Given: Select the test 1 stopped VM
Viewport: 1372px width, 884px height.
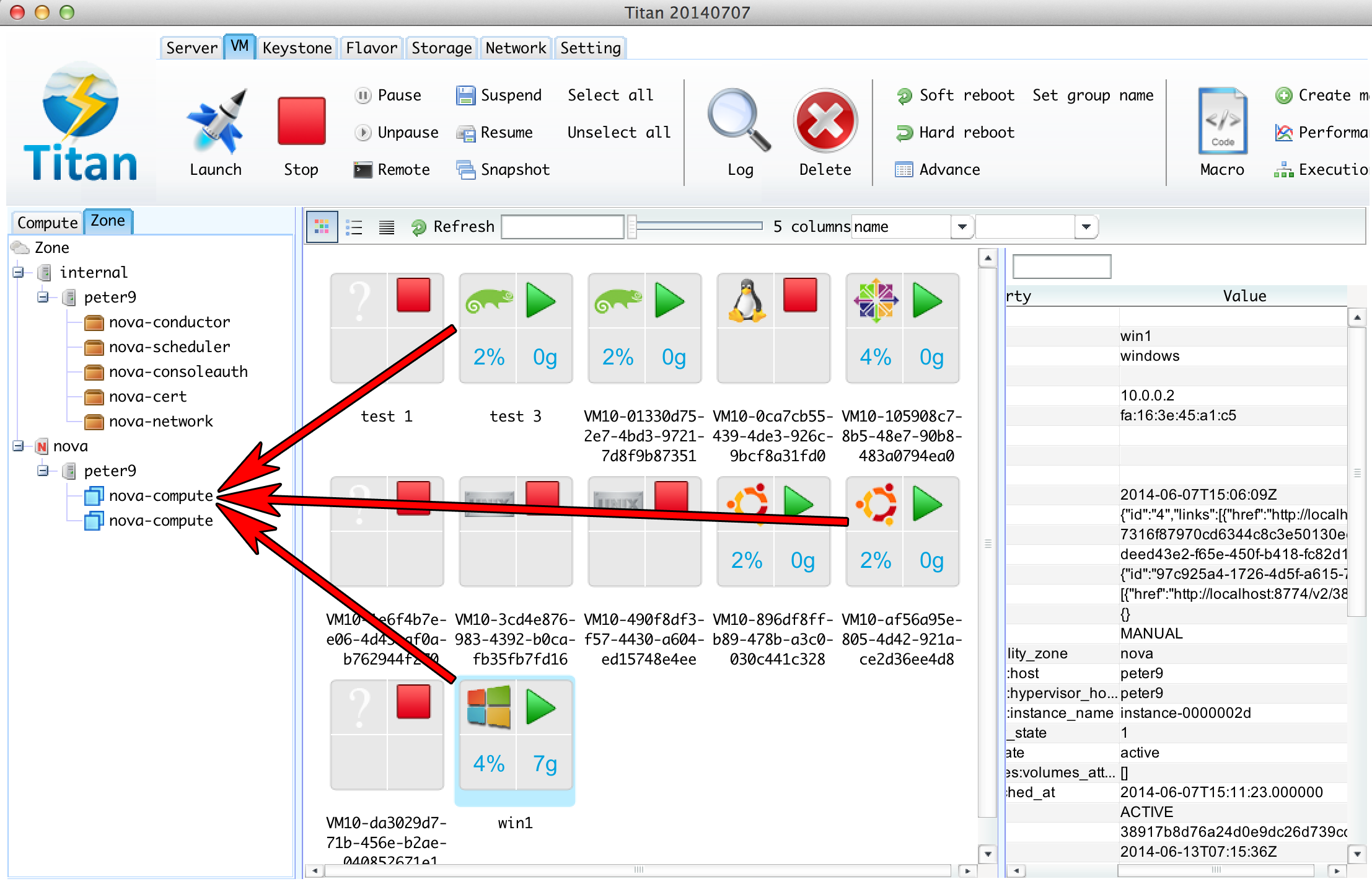Looking at the screenshot, I should point(387,329).
